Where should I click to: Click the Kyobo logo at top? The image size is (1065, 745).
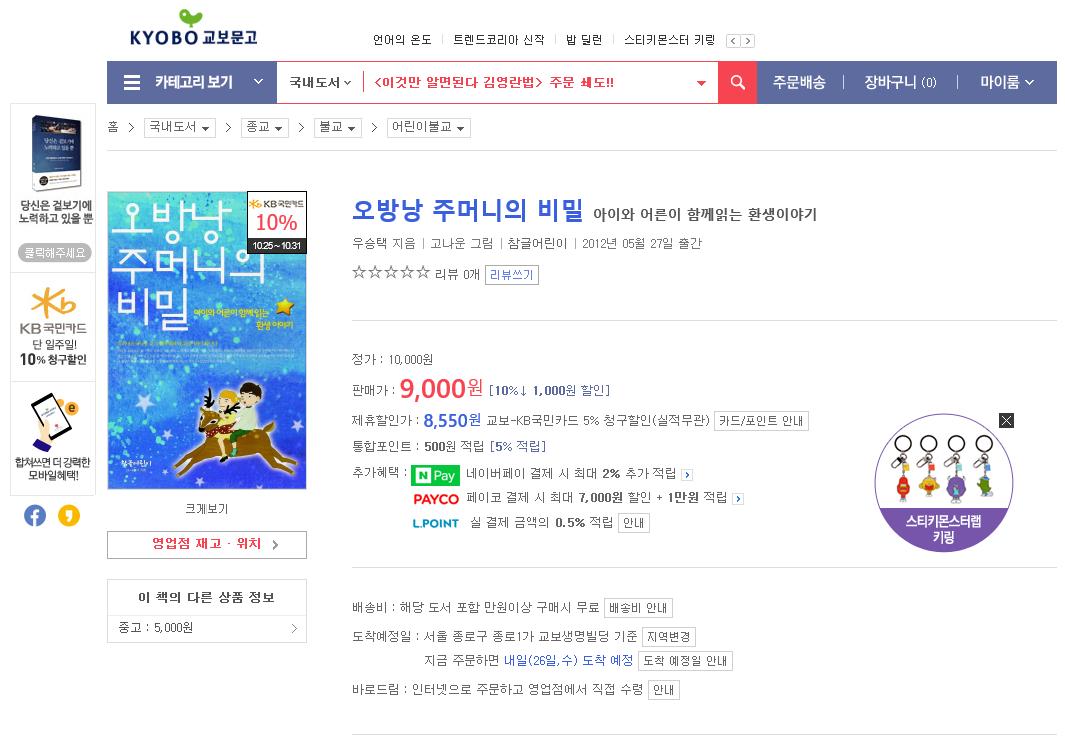click(193, 28)
